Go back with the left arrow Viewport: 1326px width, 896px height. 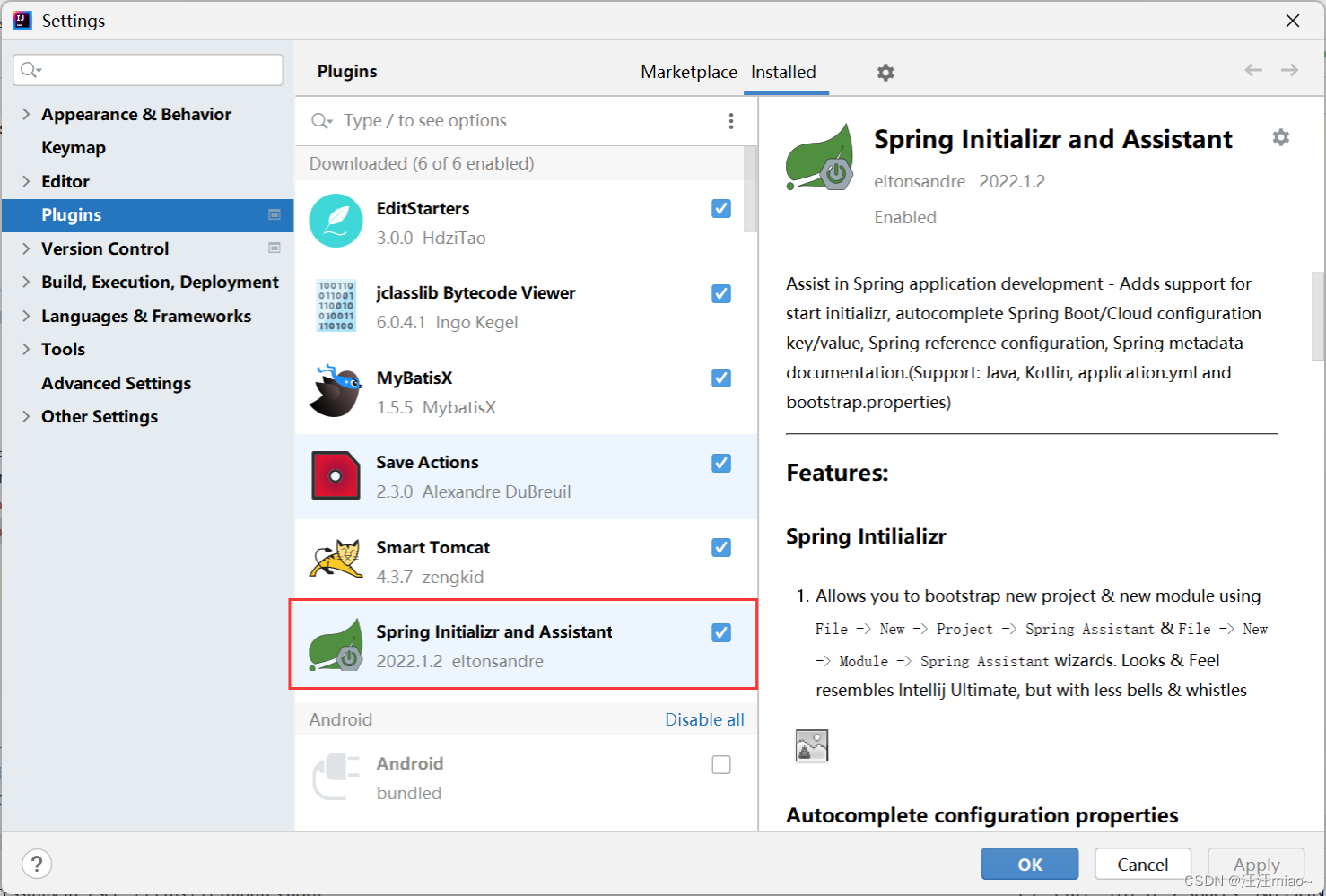pyautogui.click(x=1253, y=70)
